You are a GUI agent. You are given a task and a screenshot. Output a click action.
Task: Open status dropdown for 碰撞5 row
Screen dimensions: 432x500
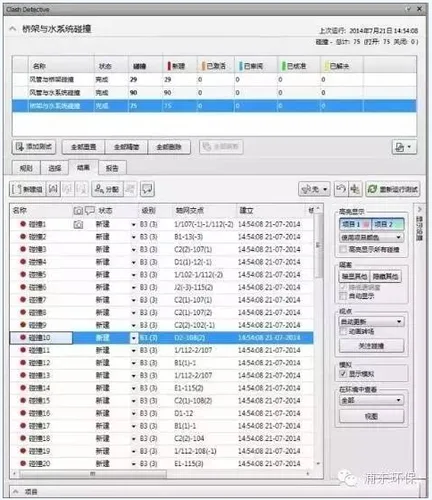(x=134, y=275)
